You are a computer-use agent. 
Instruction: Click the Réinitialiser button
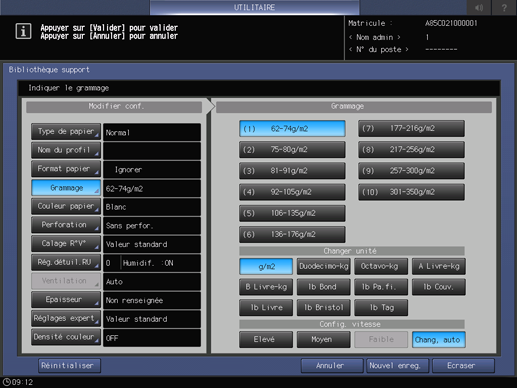[x=69, y=366]
